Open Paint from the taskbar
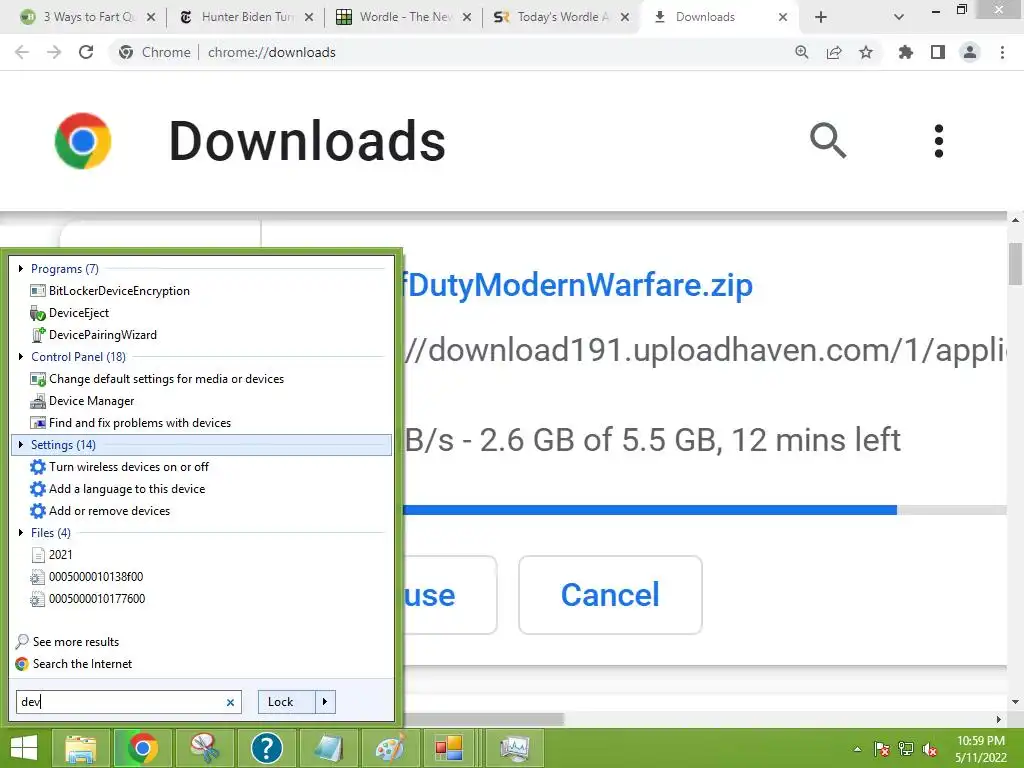This screenshot has height=768, width=1024. (x=391, y=748)
